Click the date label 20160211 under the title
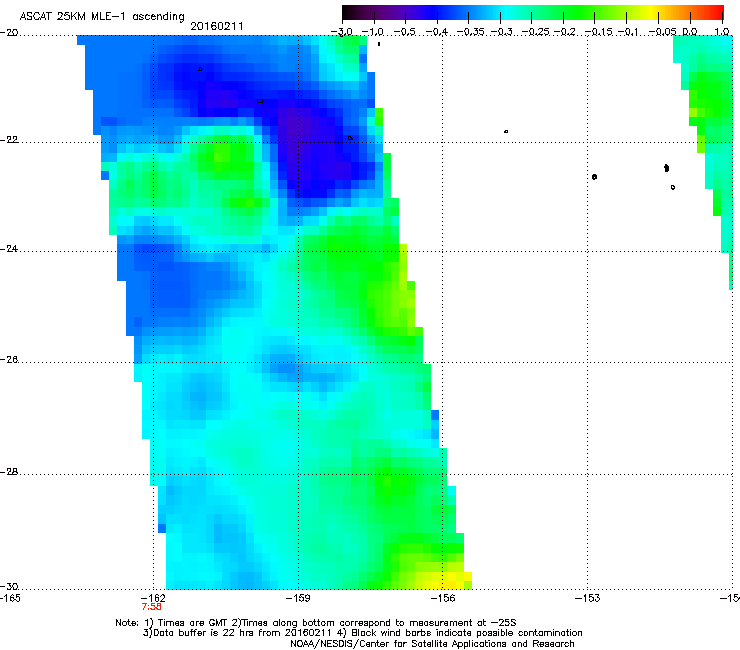 (x=217, y=27)
